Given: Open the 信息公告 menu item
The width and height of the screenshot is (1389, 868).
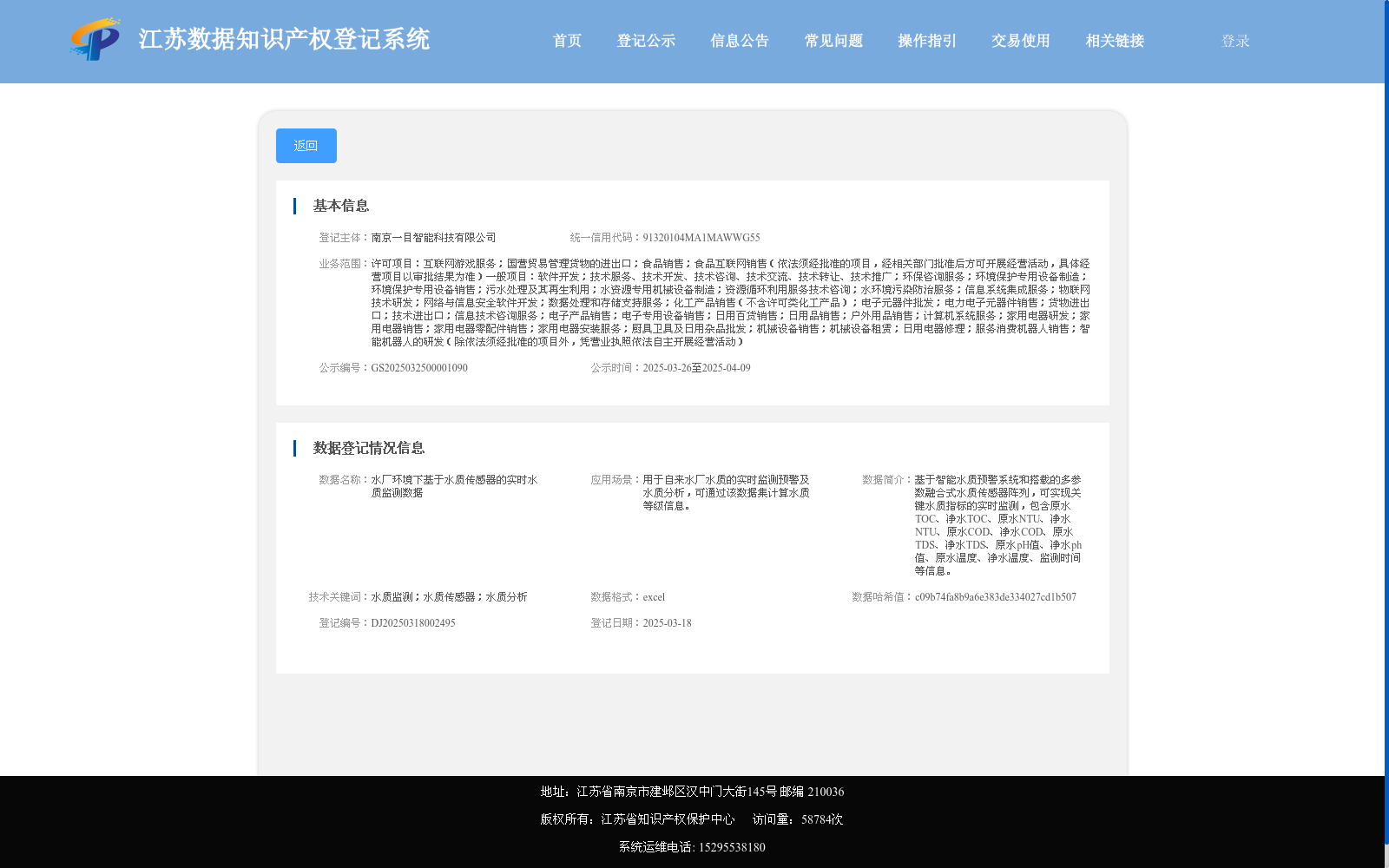Looking at the screenshot, I should click(740, 41).
